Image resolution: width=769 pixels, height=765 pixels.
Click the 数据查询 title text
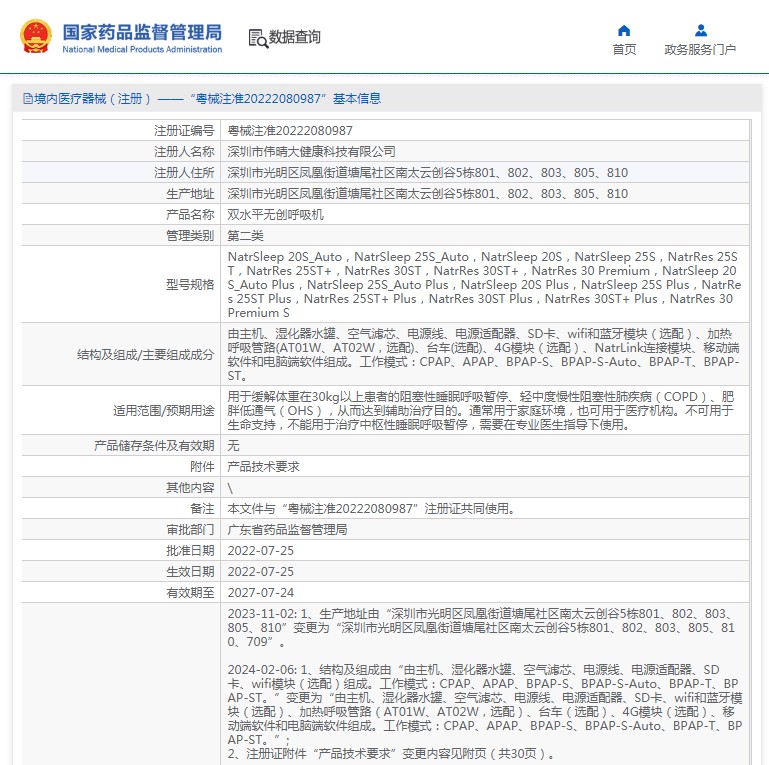[294, 37]
